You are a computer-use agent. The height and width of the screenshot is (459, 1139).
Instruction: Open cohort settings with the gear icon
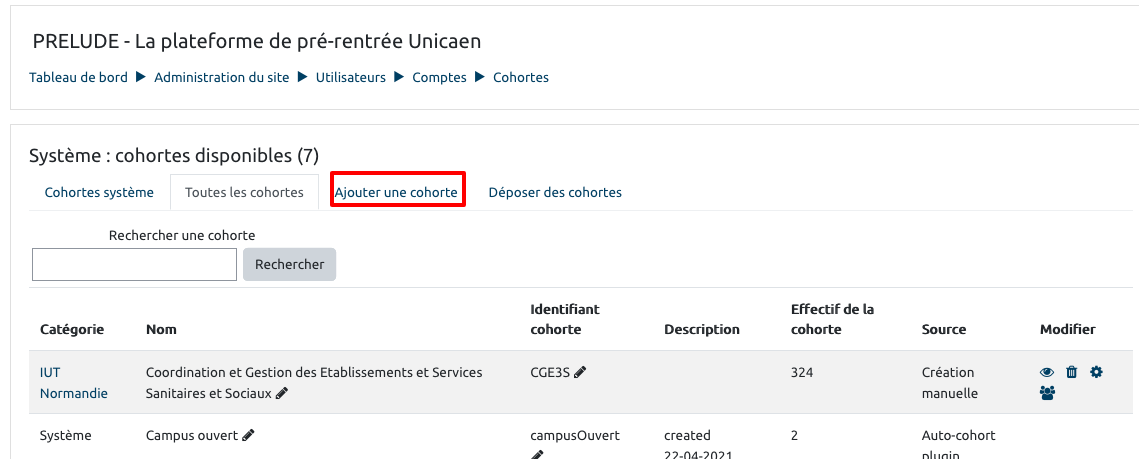1096,372
